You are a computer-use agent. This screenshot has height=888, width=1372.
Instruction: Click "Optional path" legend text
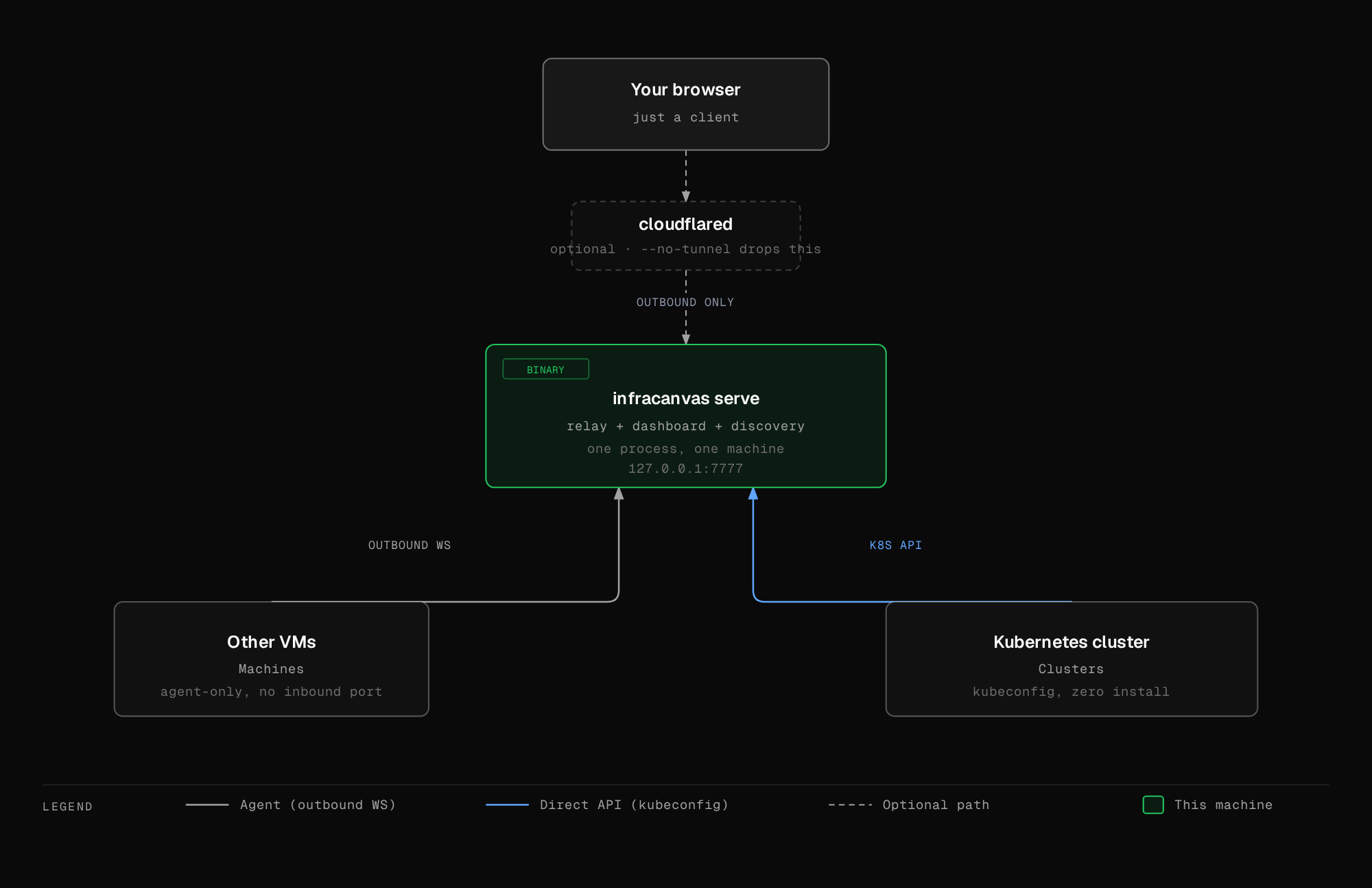[x=936, y=805]
